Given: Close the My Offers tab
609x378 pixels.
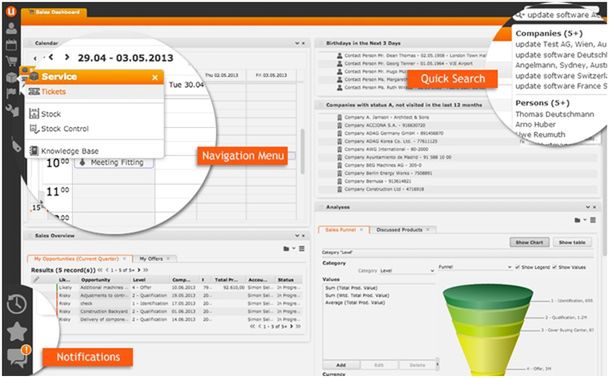Looking at the screenshot, I should tap(168, 258).
